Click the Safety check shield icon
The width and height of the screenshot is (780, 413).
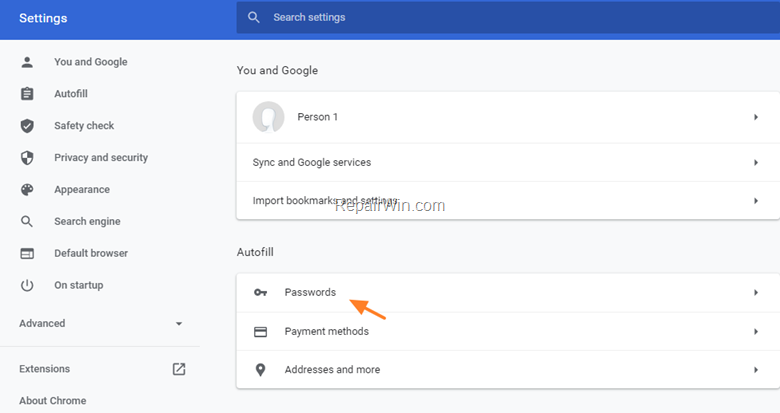pyautogui.click(x=27, y=126)
